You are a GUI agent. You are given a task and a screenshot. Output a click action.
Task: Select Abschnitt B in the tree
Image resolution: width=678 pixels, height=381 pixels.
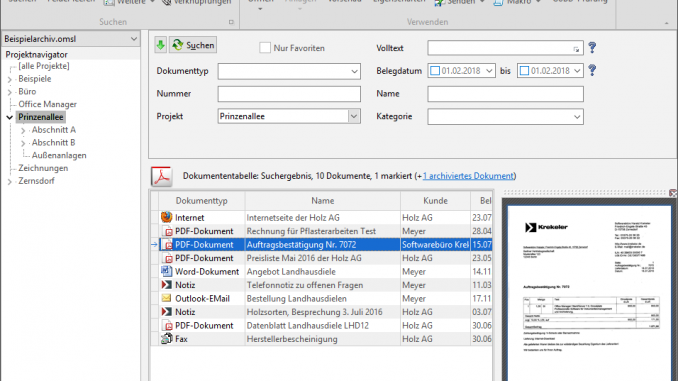54,142
